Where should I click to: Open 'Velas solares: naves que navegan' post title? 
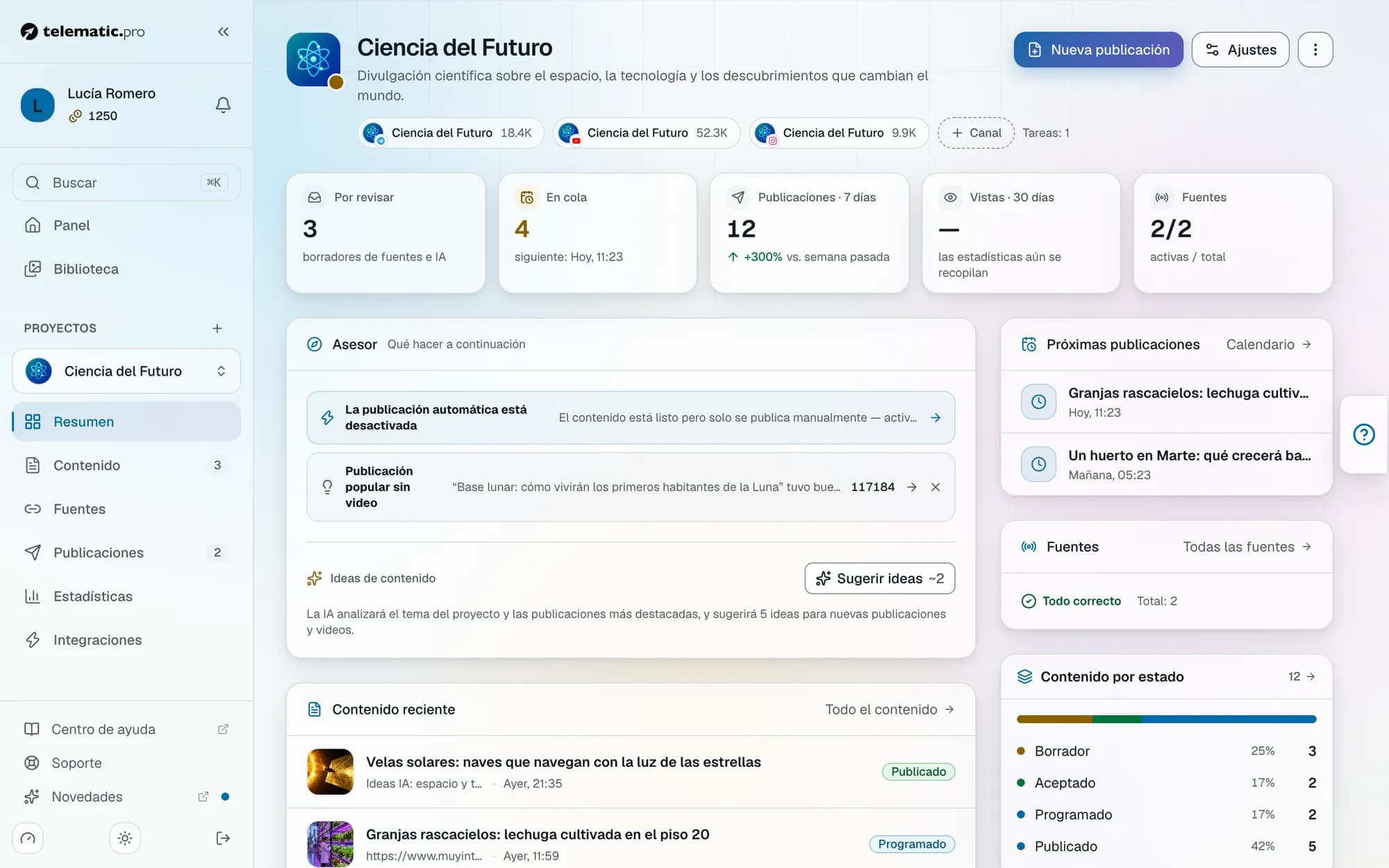[x=563, y=762]
